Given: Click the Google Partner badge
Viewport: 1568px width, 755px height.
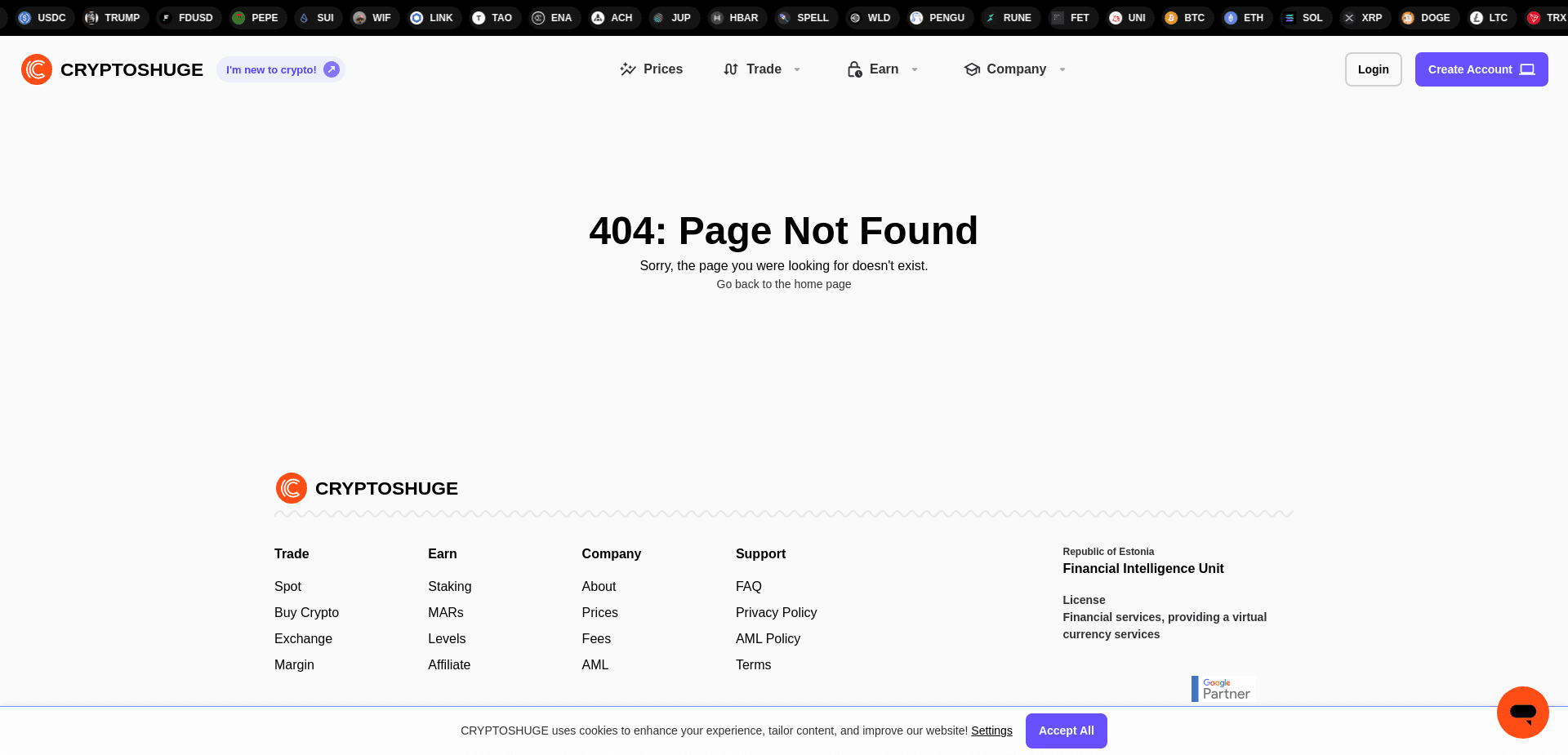Looking at the screenshot, I should point(1223,688).
